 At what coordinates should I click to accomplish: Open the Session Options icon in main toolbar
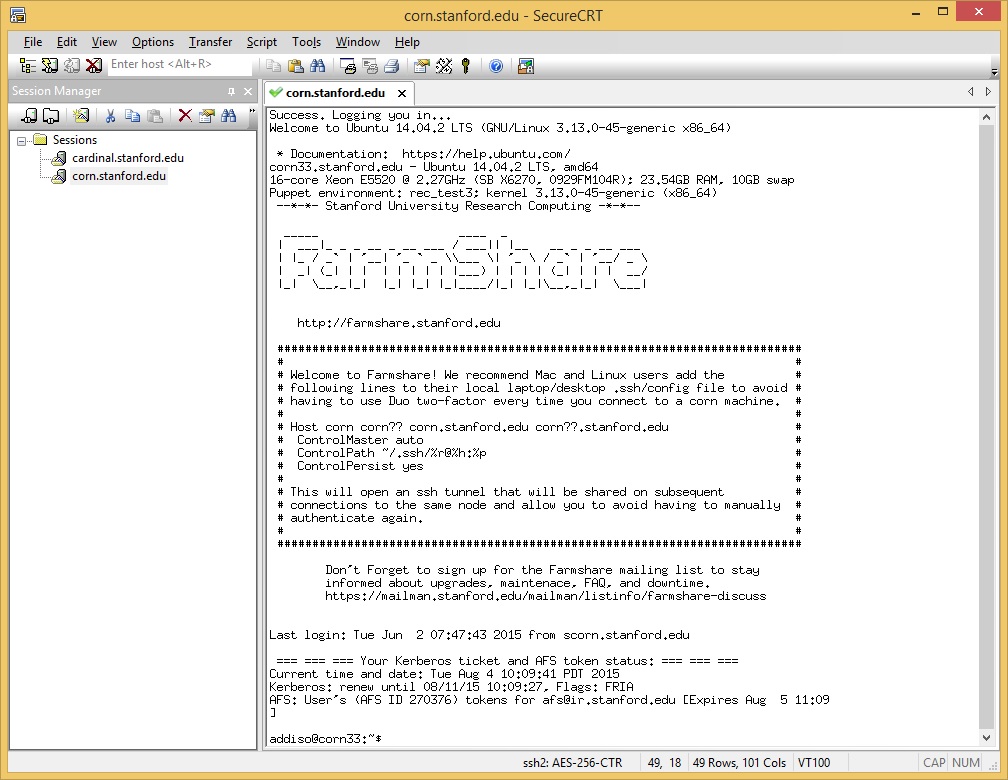[421, 66]
